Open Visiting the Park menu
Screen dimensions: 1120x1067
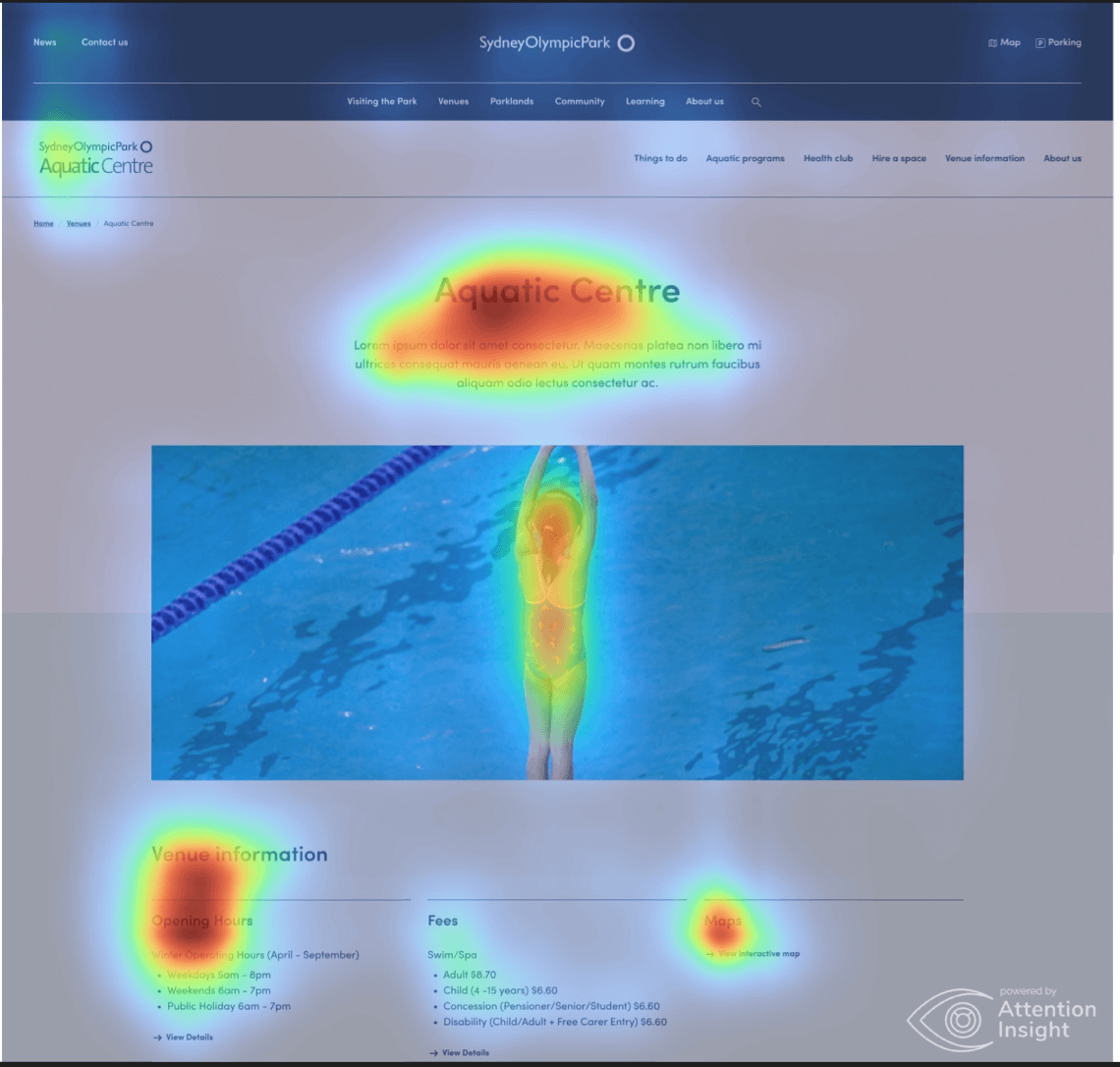point(381,101)
